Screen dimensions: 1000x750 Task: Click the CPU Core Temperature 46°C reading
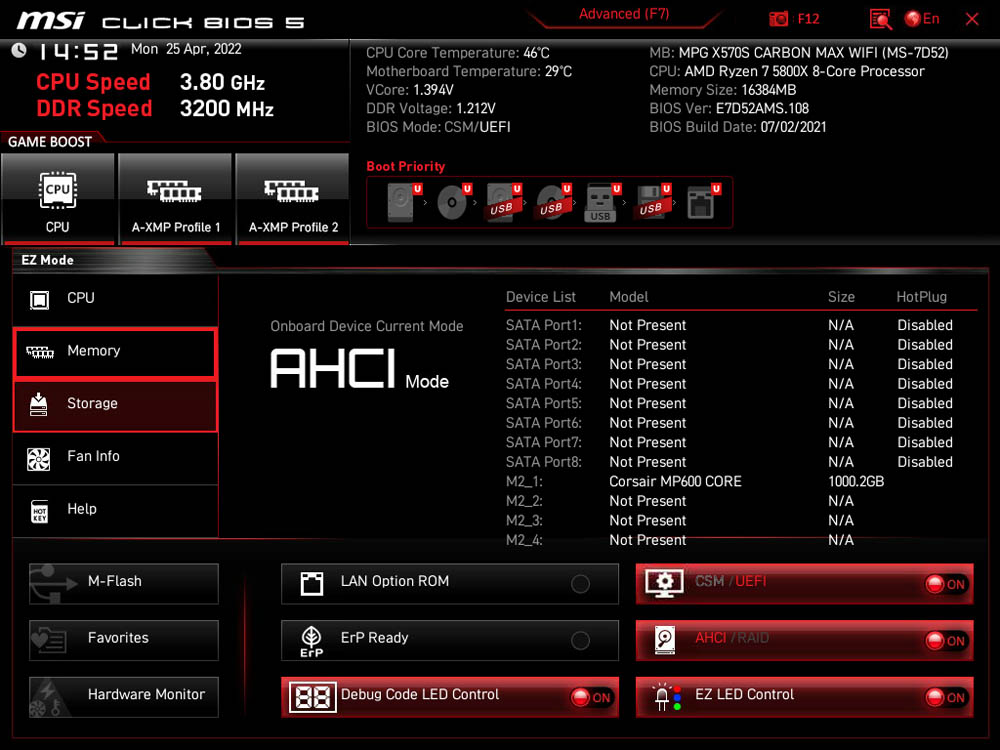458,53
